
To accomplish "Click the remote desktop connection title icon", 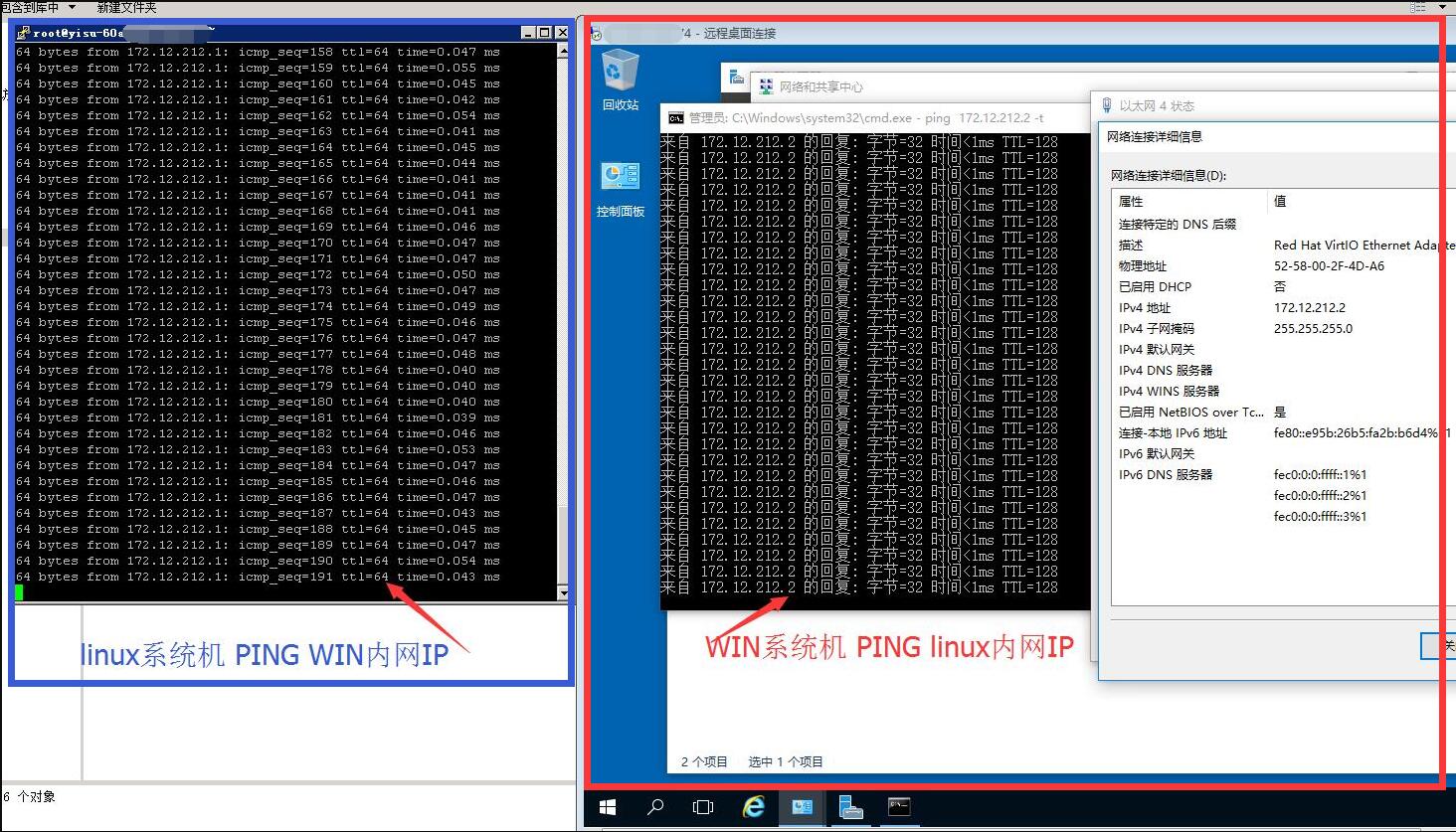I will pyautogui.click(x=597, y=34).
